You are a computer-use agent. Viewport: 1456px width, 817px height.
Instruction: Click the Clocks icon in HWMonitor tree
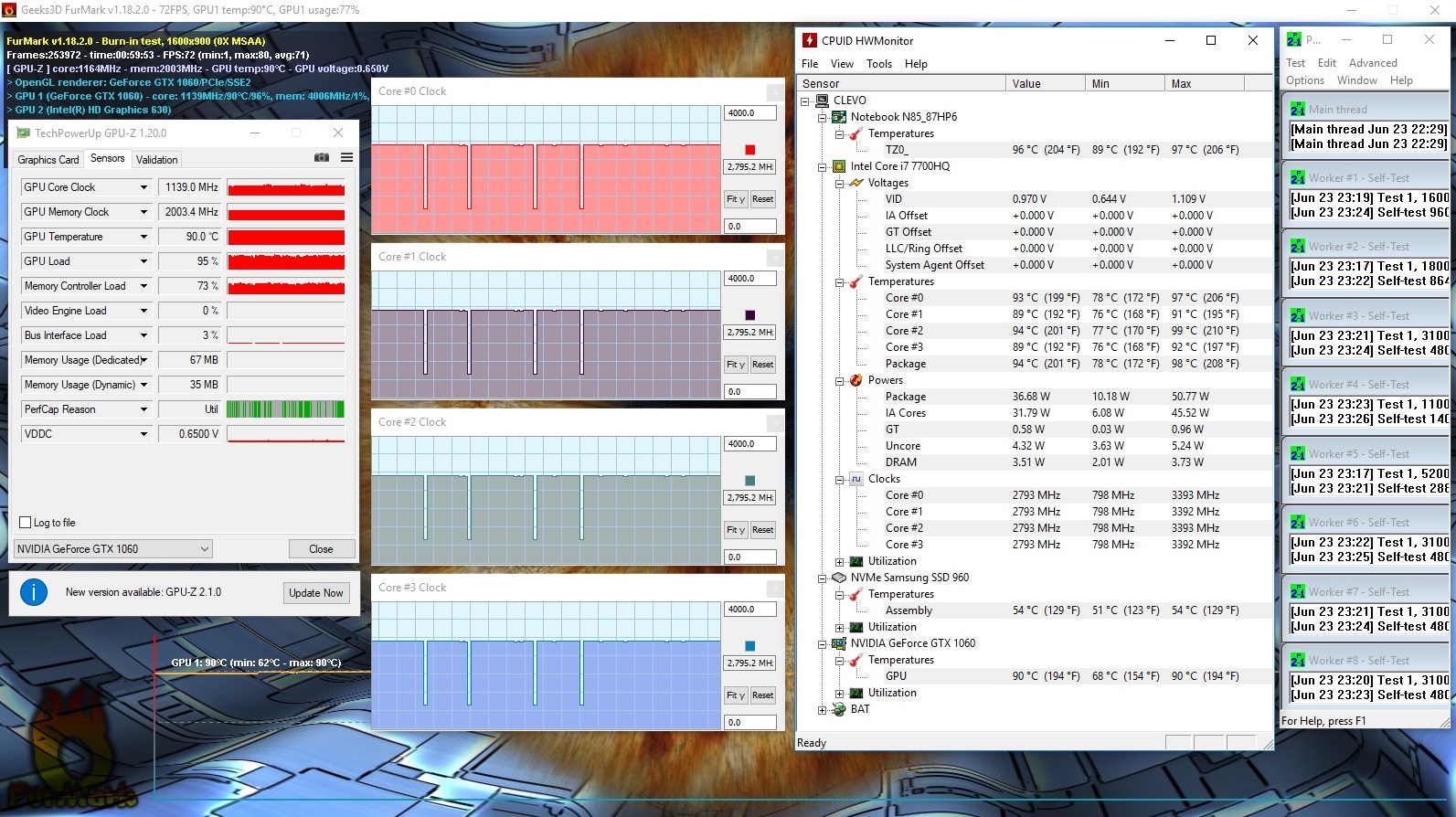pyautogui.click(x=856, y=479)
